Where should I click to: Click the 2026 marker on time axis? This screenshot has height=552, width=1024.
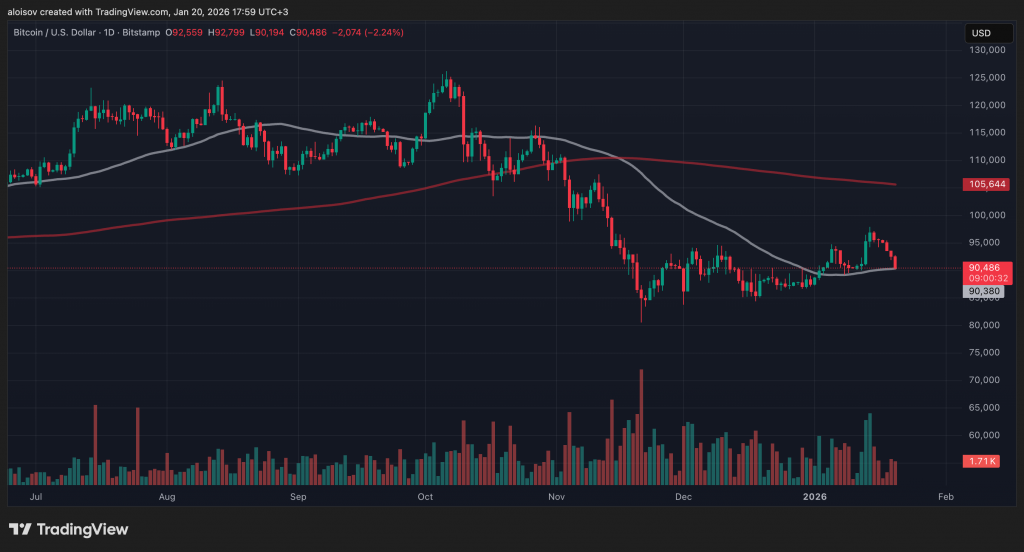pos(816,495)
